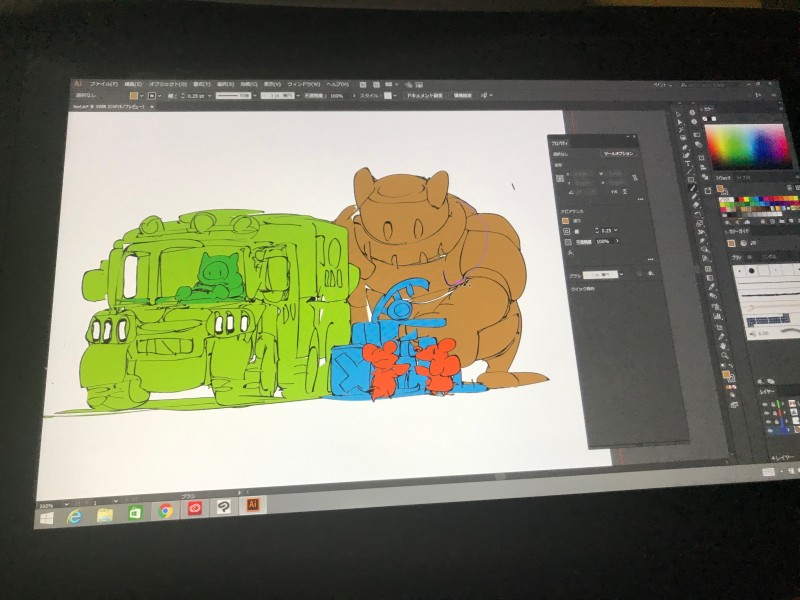Open Internet Explorer from the taskbar
Image resolution: width=800 pixels, height=600 pixels.
(x=74, y=517)
